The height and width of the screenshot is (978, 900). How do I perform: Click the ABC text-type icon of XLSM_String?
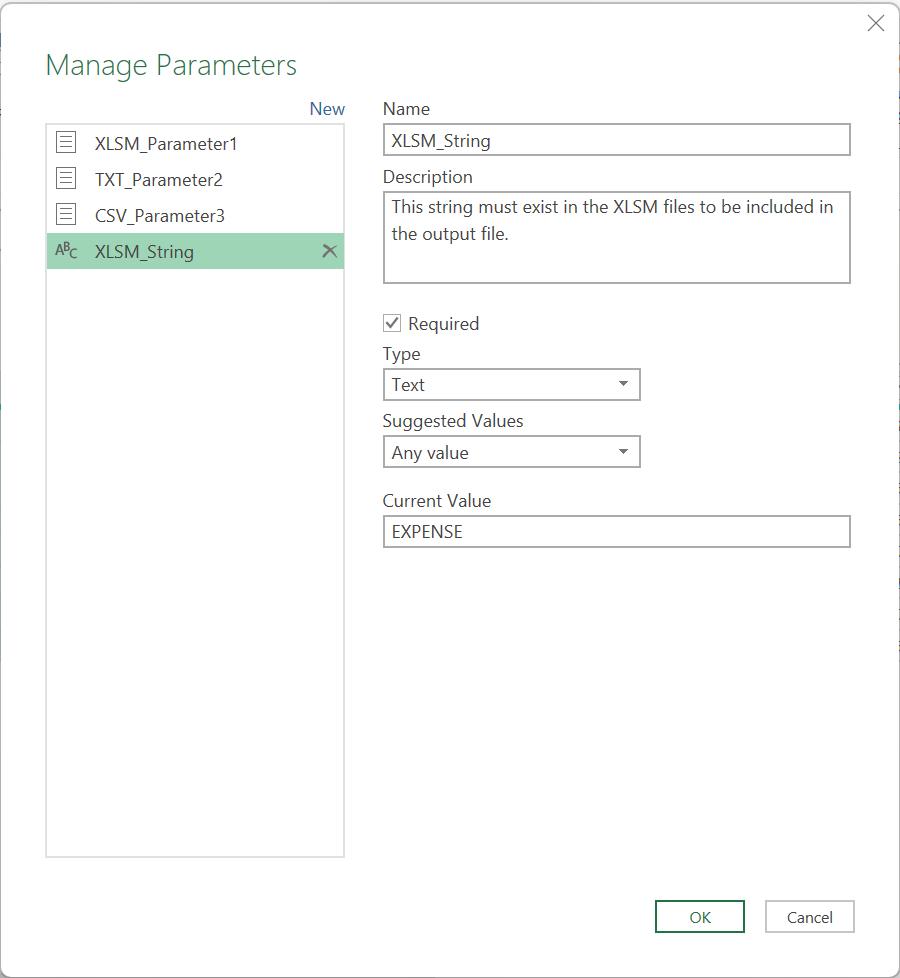pyautogui.click(x=66, y=251)
